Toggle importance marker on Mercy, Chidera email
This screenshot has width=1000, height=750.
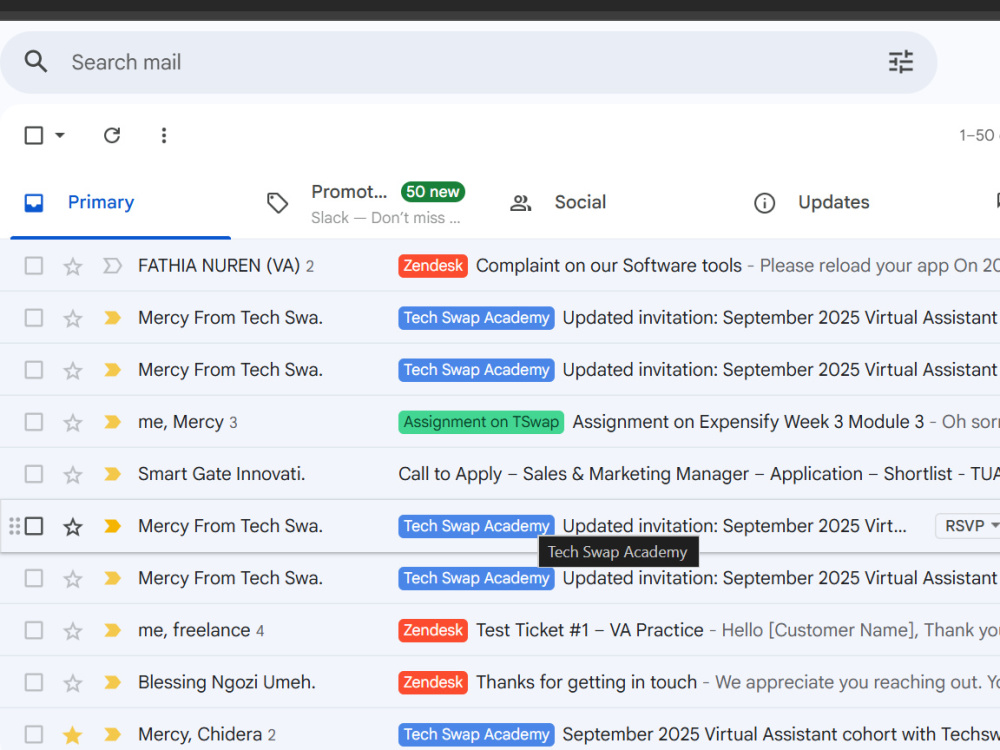click(112, 735)
